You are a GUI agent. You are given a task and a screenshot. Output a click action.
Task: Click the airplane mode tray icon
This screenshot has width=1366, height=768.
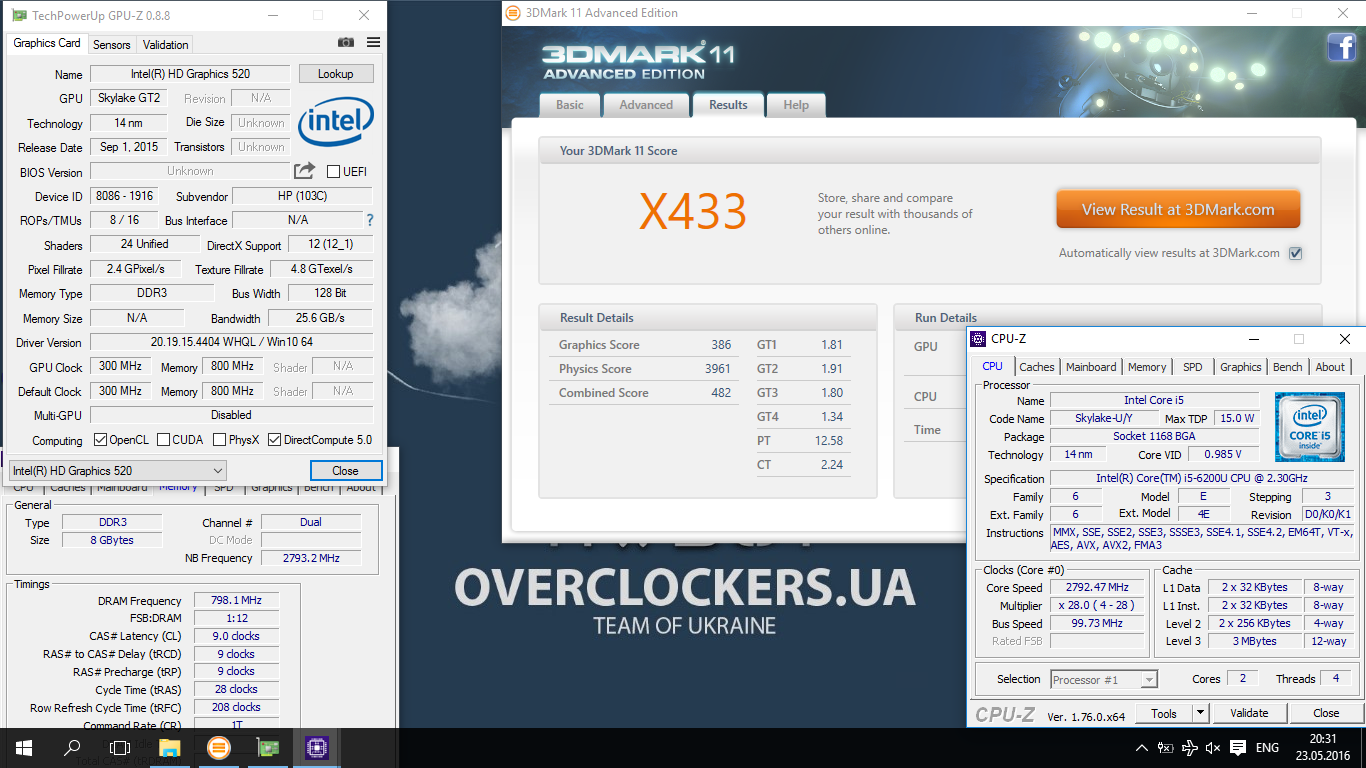[x=1190, y=748]
